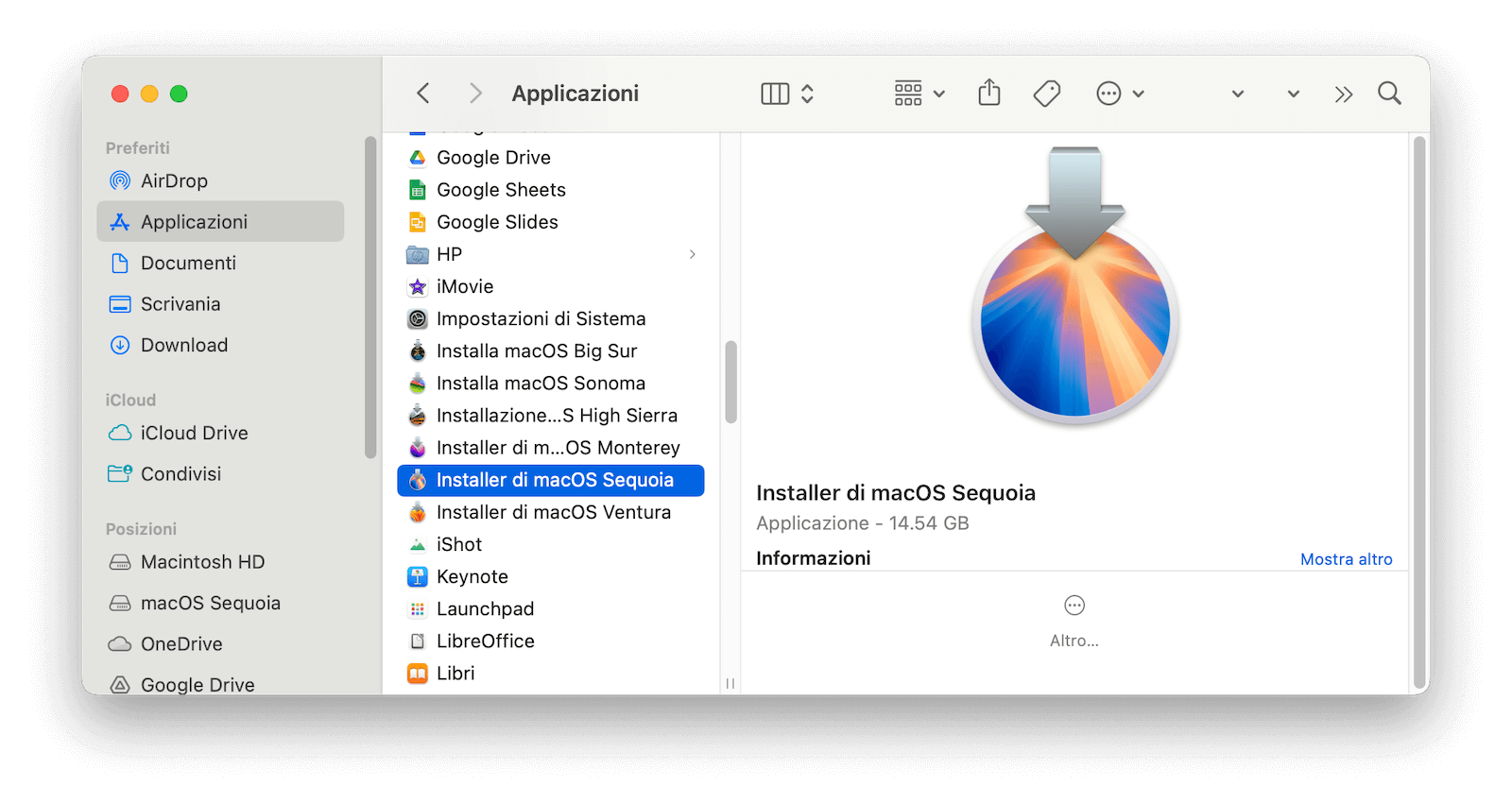Click the Sequoia installer list icon
The height and width of the screenshot is (803, 1512).
coord(418,480)
